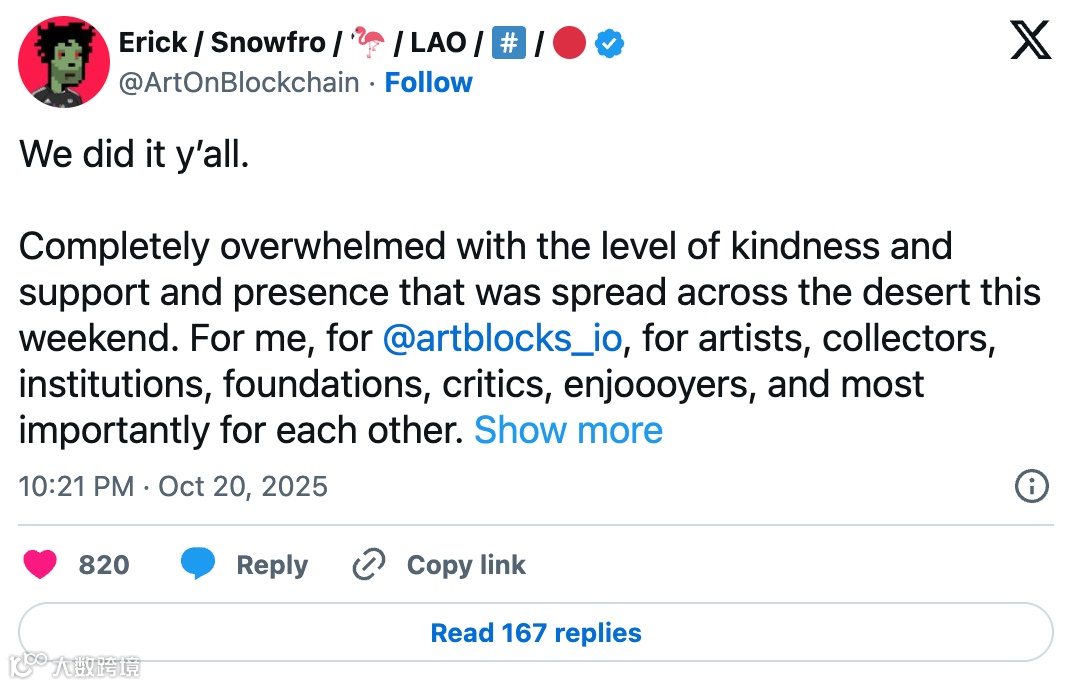Open Erick's zombie punk profile avatar
Image resolution: width=1078 pixels, height=686 pixels.
click(64, 62)
